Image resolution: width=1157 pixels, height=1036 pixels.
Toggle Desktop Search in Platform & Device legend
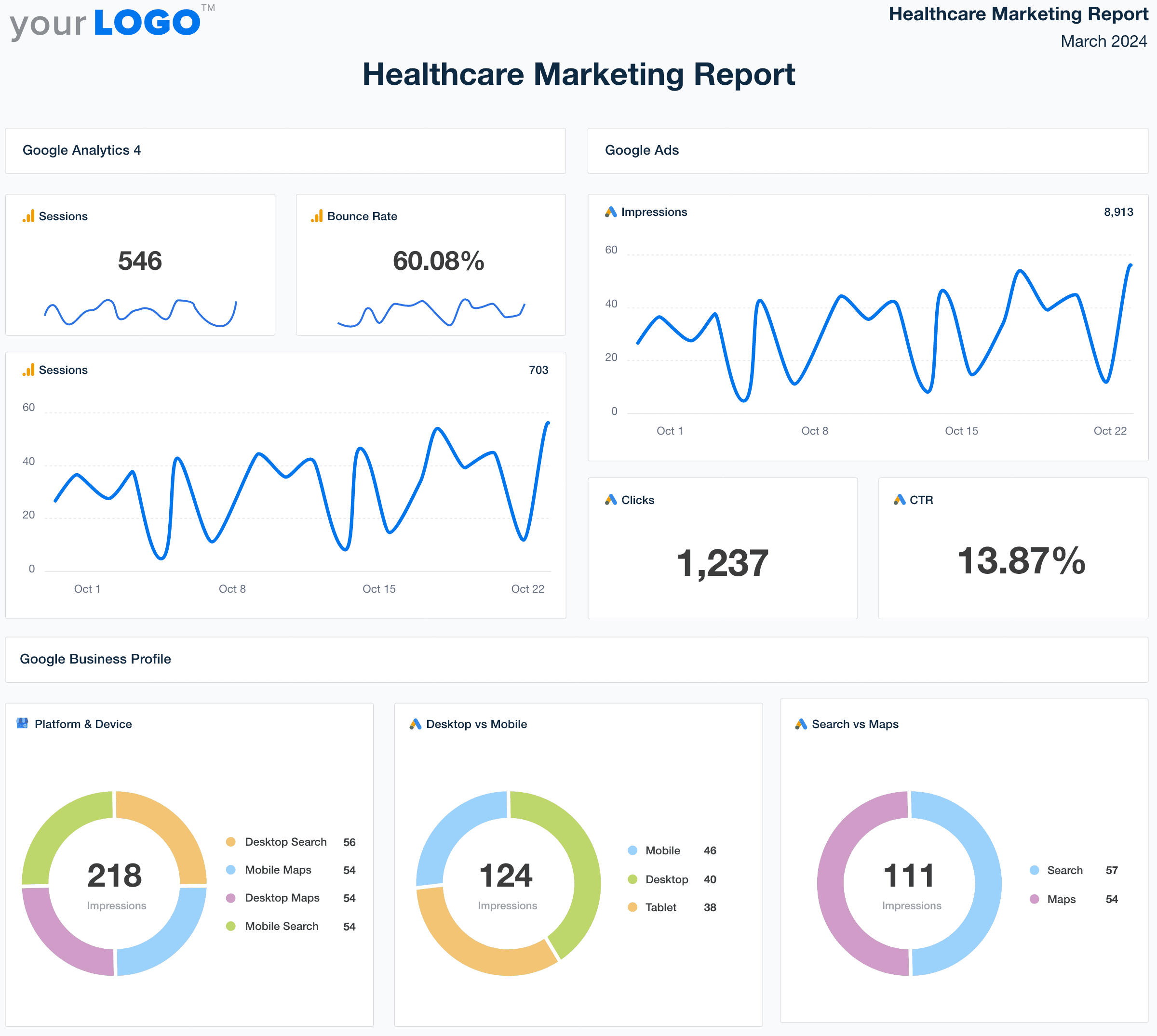[285, 841]
